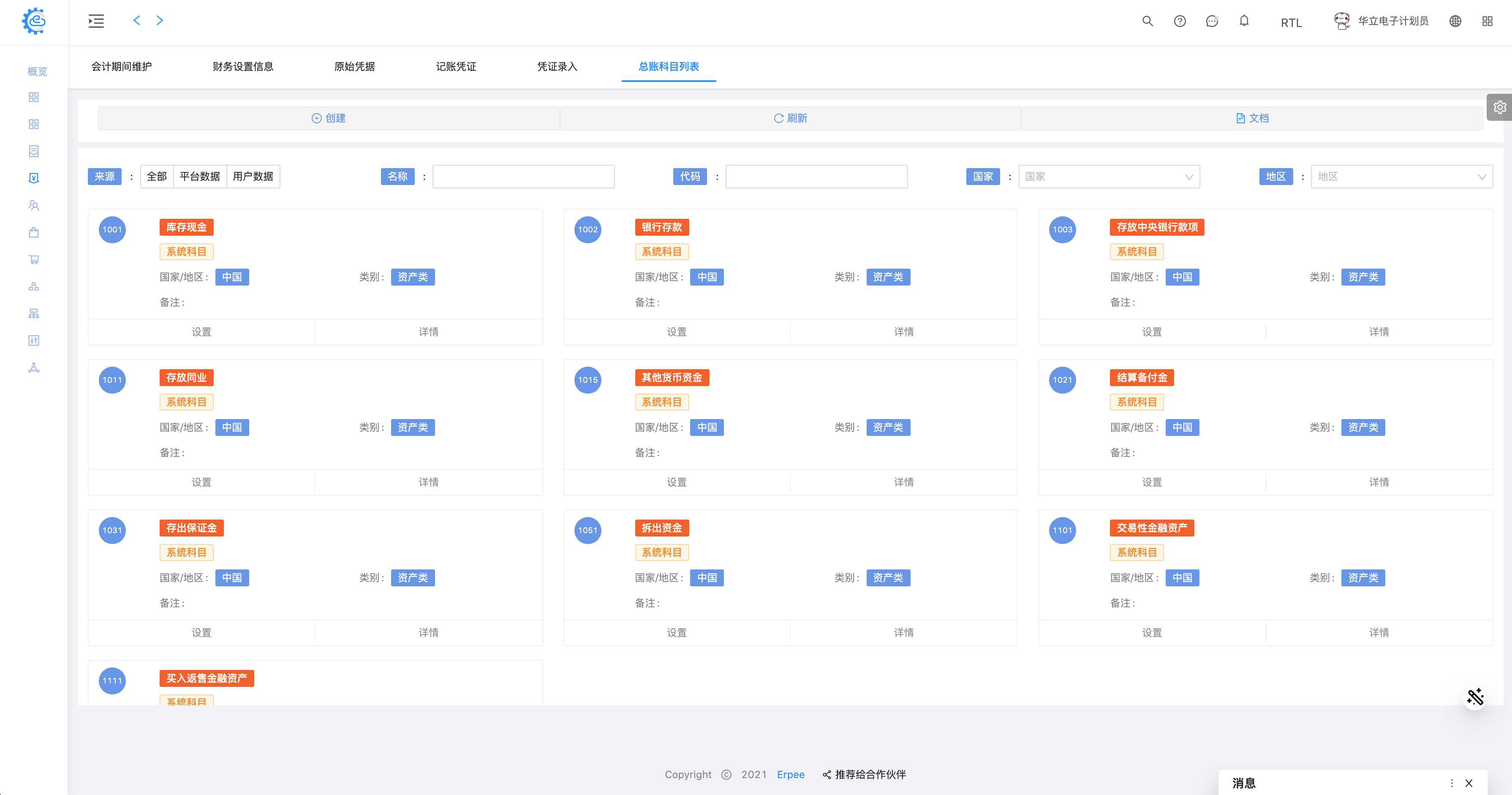The width and height of the screenshot is (1512, 795).
Task: Click the language globe icon
Action: point(1455,21)
